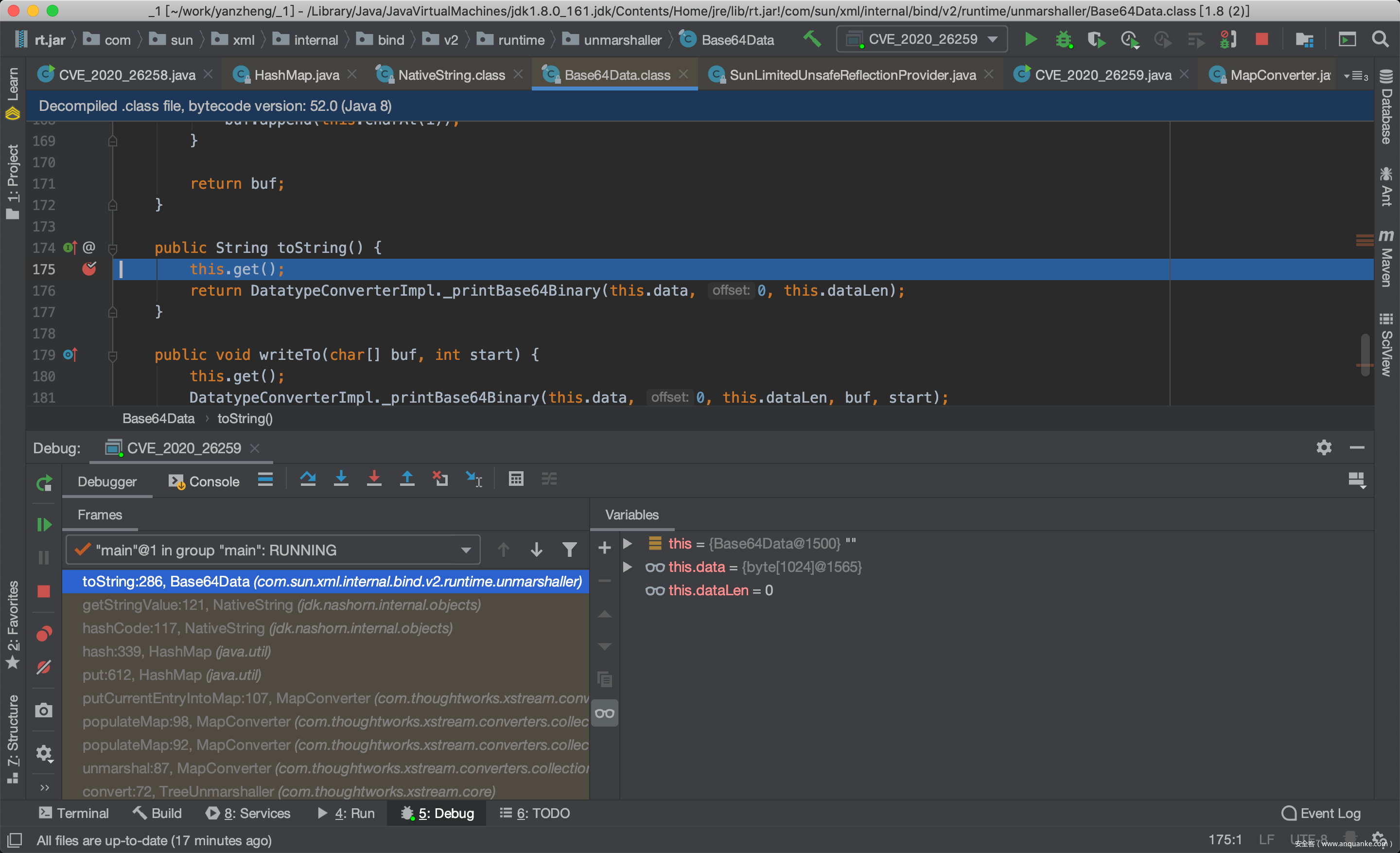Select the hashCode:117 NativeString stack frame
Viewport: 1400px width, 853px height.
point(267,628)
